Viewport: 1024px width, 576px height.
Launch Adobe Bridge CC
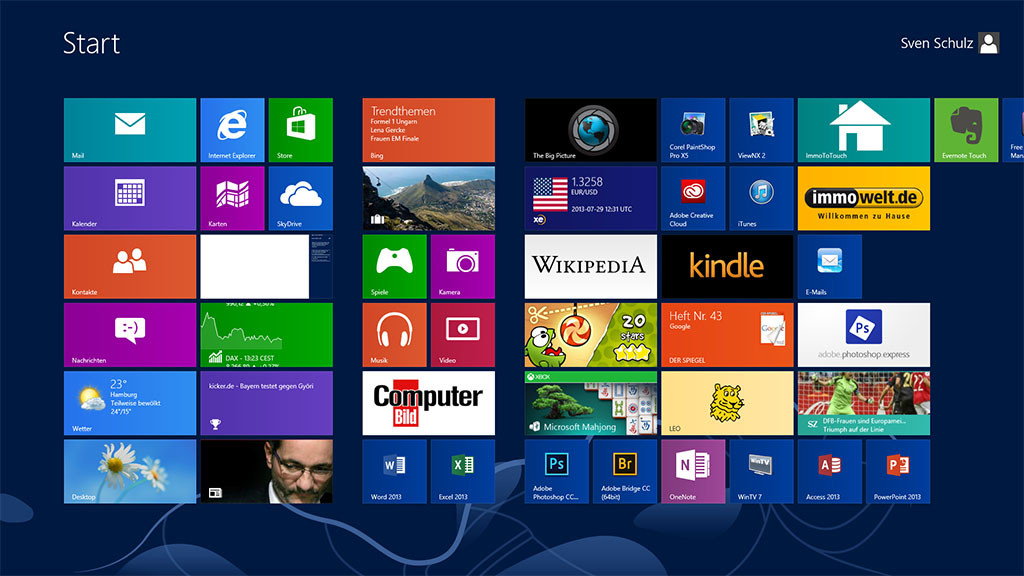(x=625, y=472)
